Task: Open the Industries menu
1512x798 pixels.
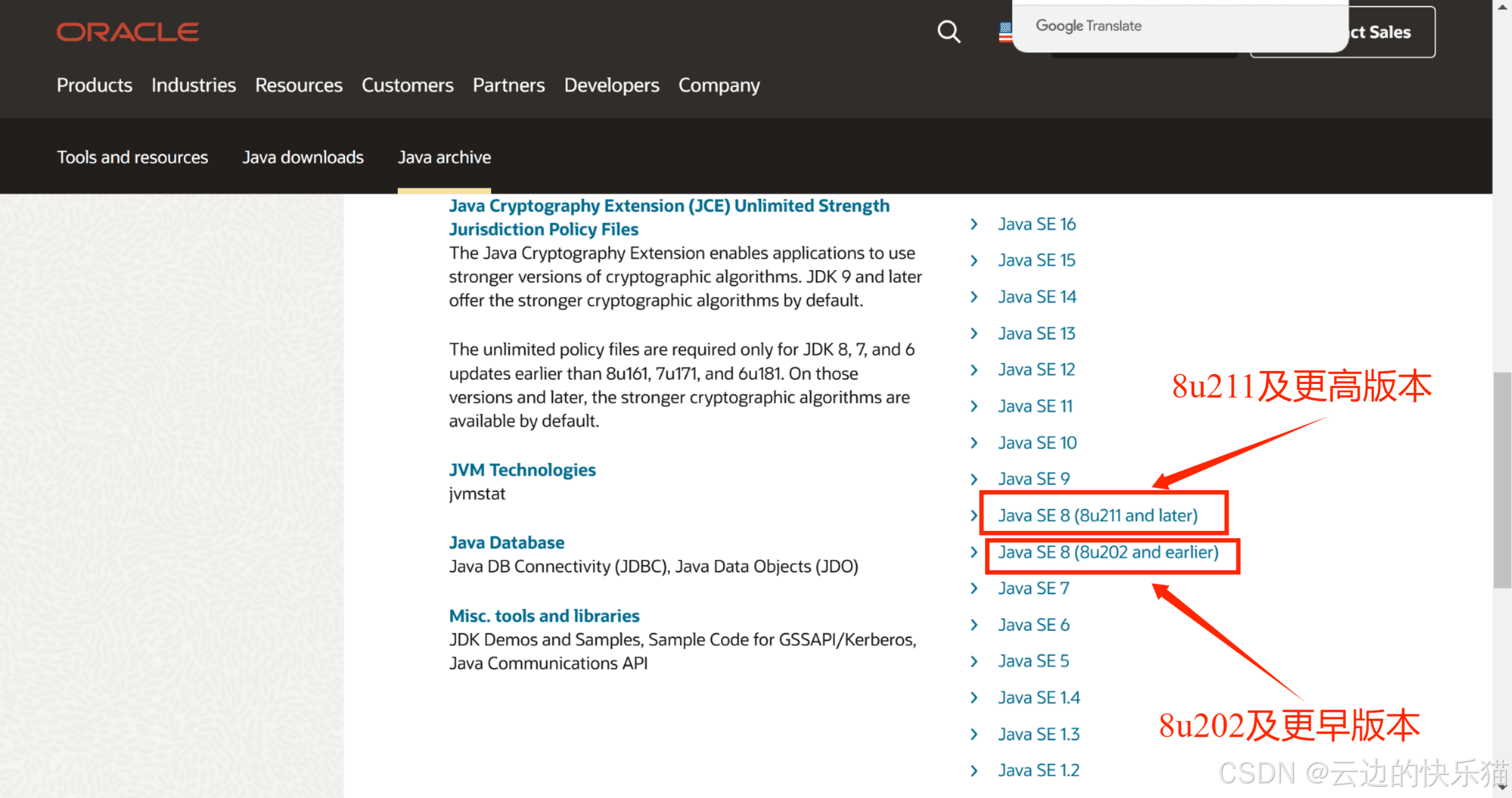Action: [193, 85]
